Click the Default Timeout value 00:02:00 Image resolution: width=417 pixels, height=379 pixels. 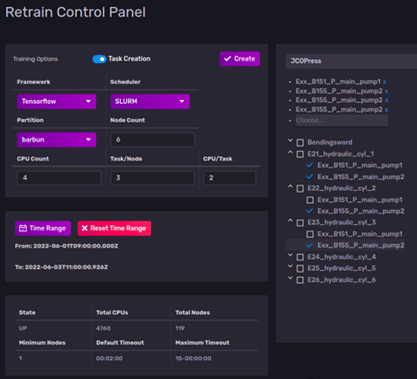(109, 358)
